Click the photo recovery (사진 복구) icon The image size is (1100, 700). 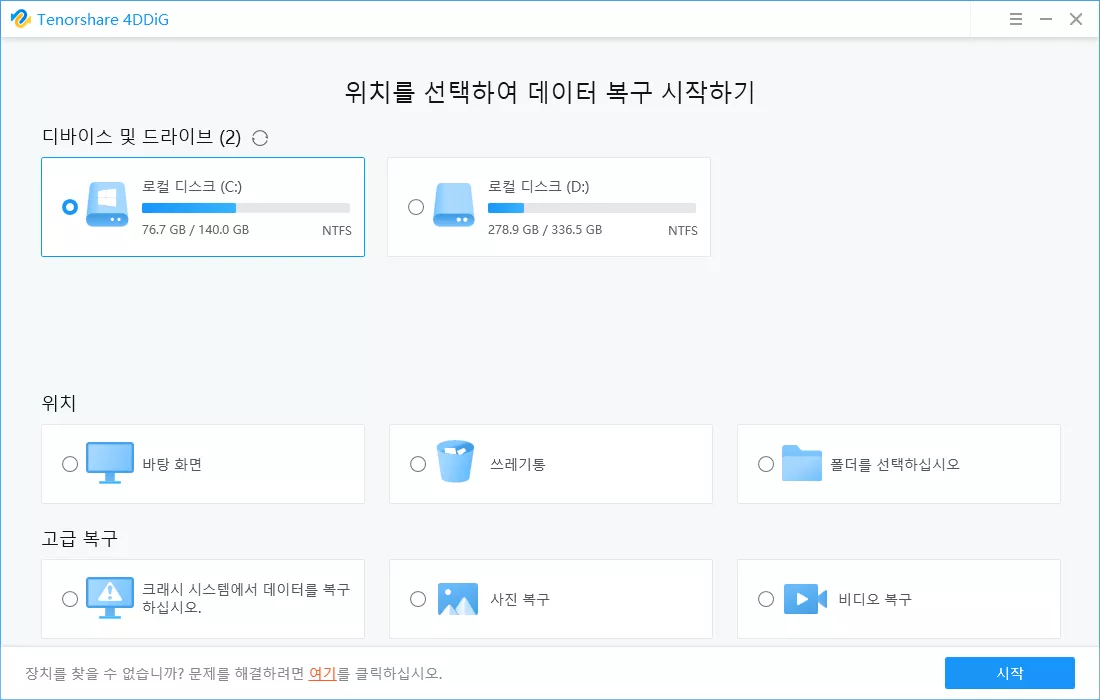click(x=457, y=599)
